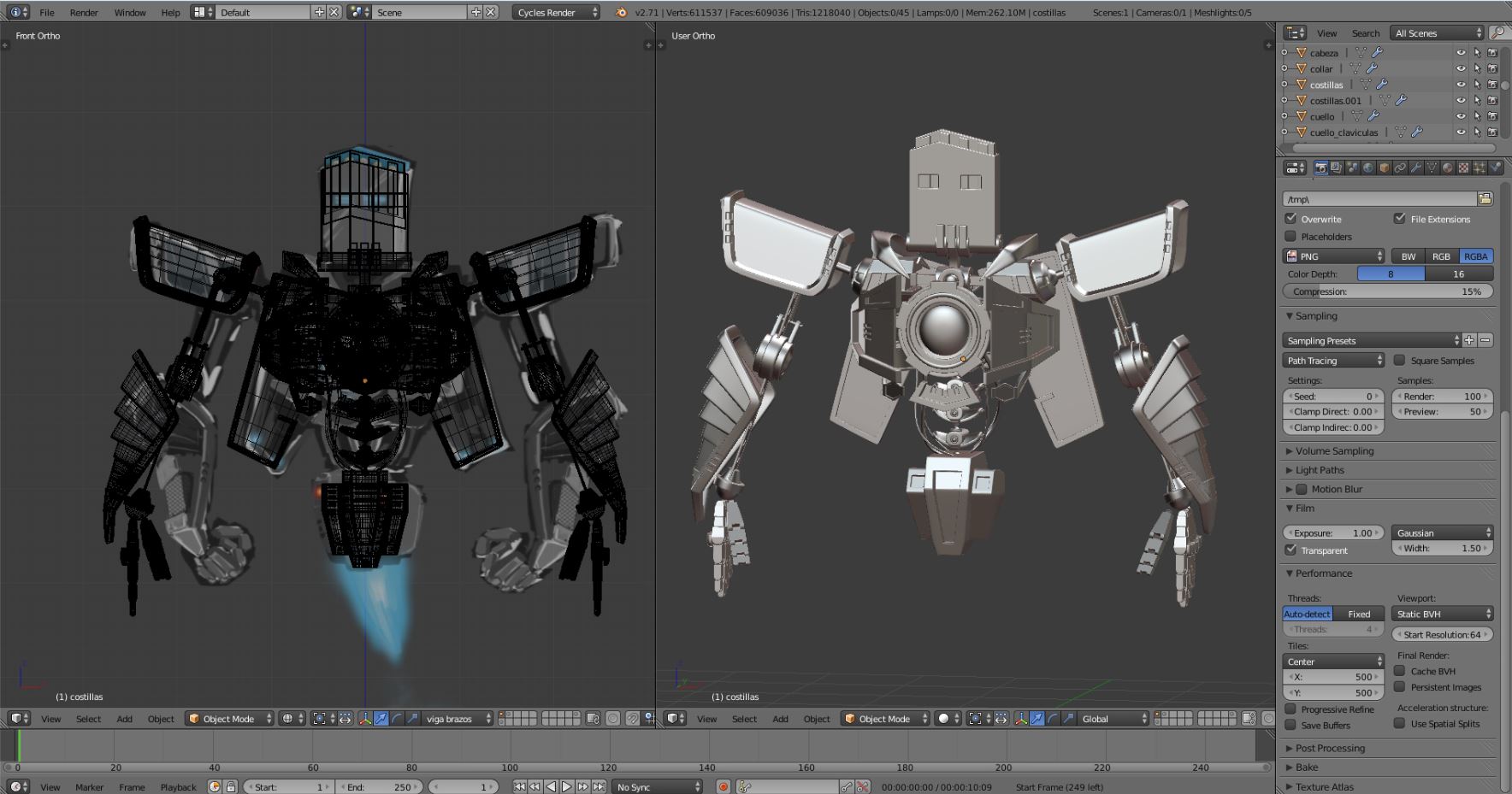Expand the Light Paths panel
The width and height of the screenshot is (1512, 794).
[x=1320, y=470]
